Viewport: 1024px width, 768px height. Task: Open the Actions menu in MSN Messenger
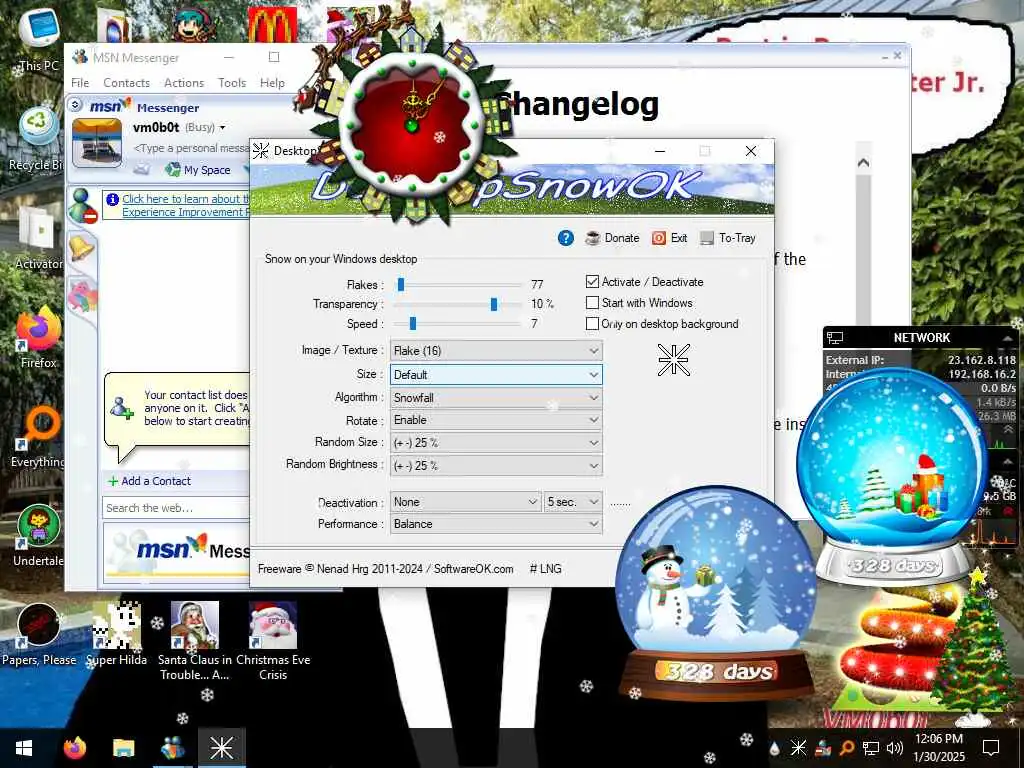point(184,83)
